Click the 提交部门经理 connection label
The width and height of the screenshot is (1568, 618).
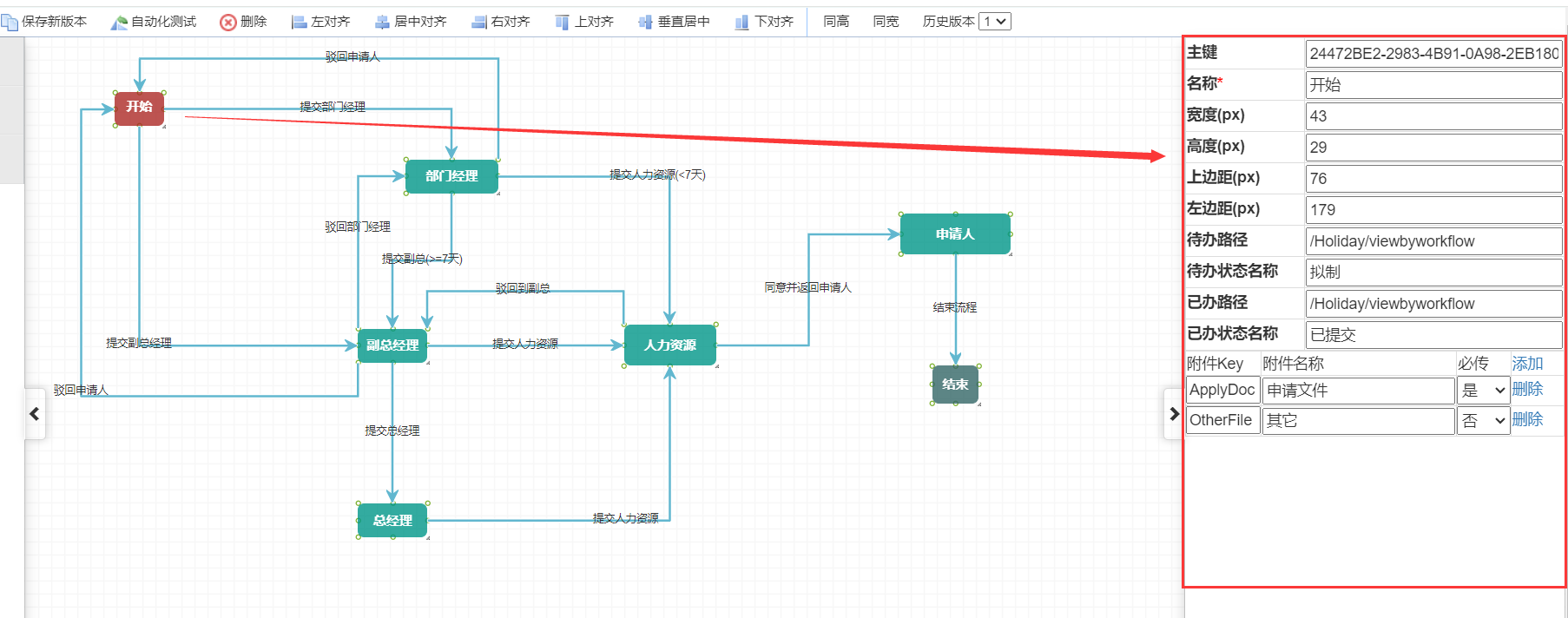click(333, 107)
